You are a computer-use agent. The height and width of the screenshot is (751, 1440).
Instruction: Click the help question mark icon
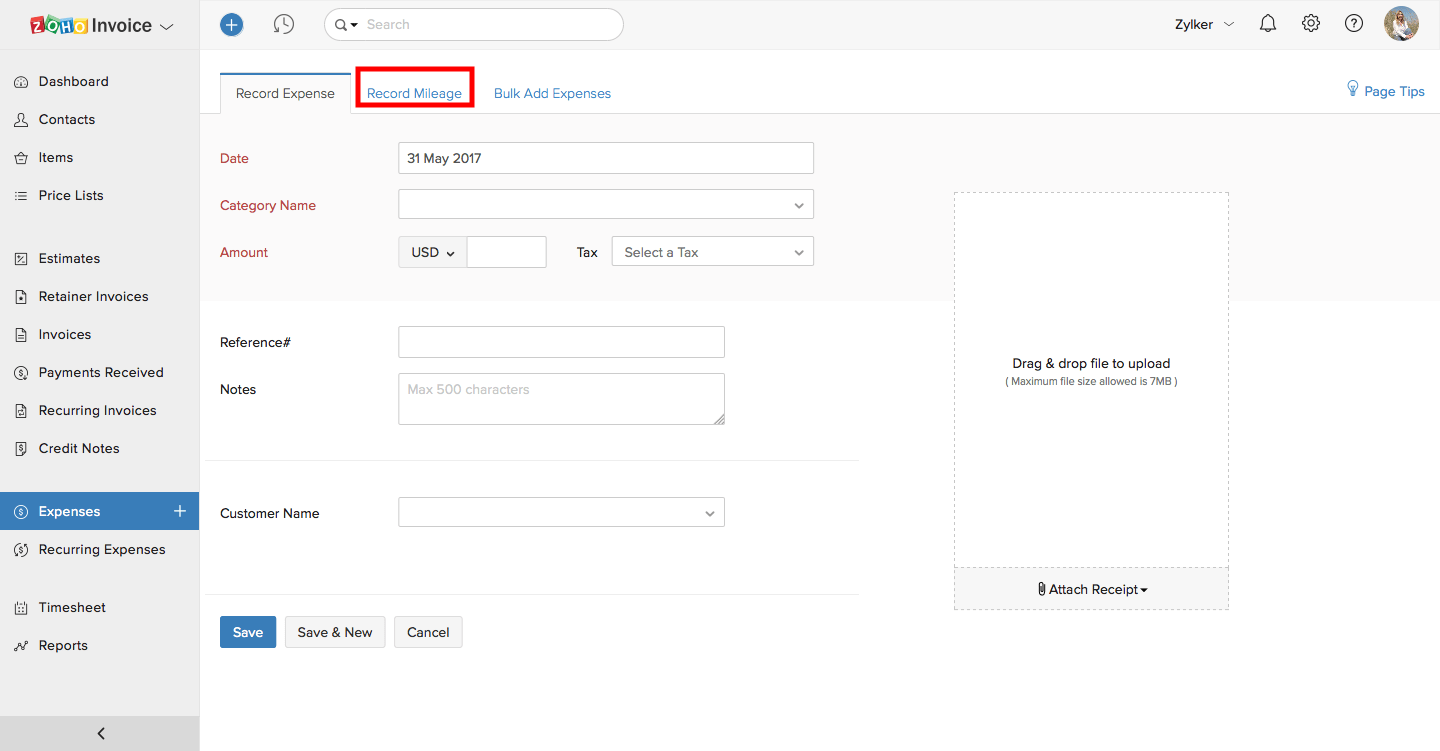click(1354, 24)
